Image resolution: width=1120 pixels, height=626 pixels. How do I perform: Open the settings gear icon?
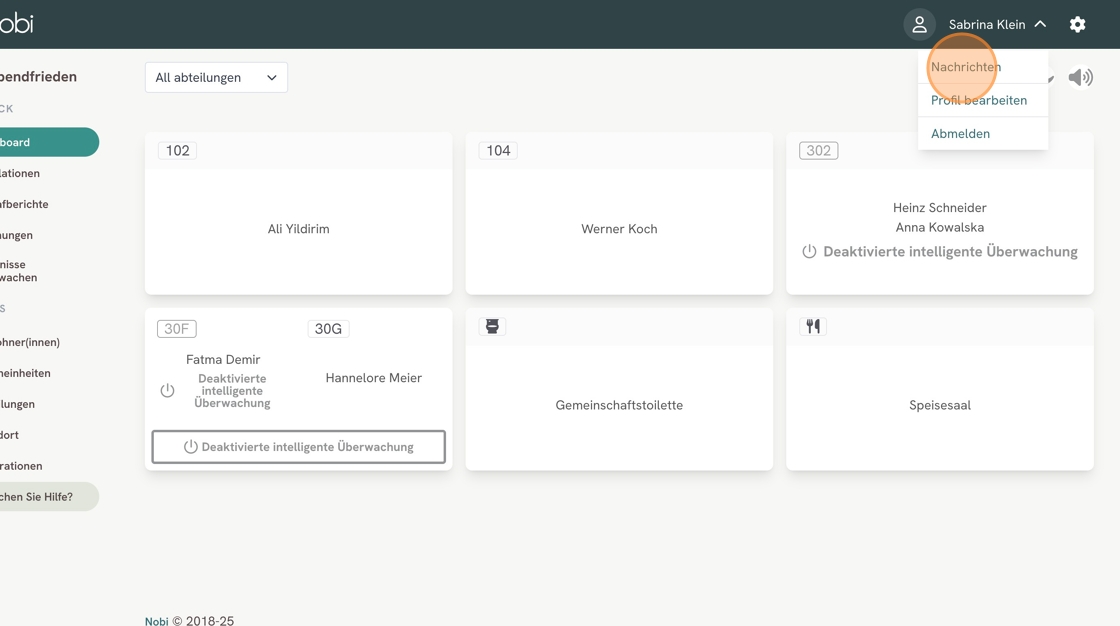click(x=1077, y=24)
